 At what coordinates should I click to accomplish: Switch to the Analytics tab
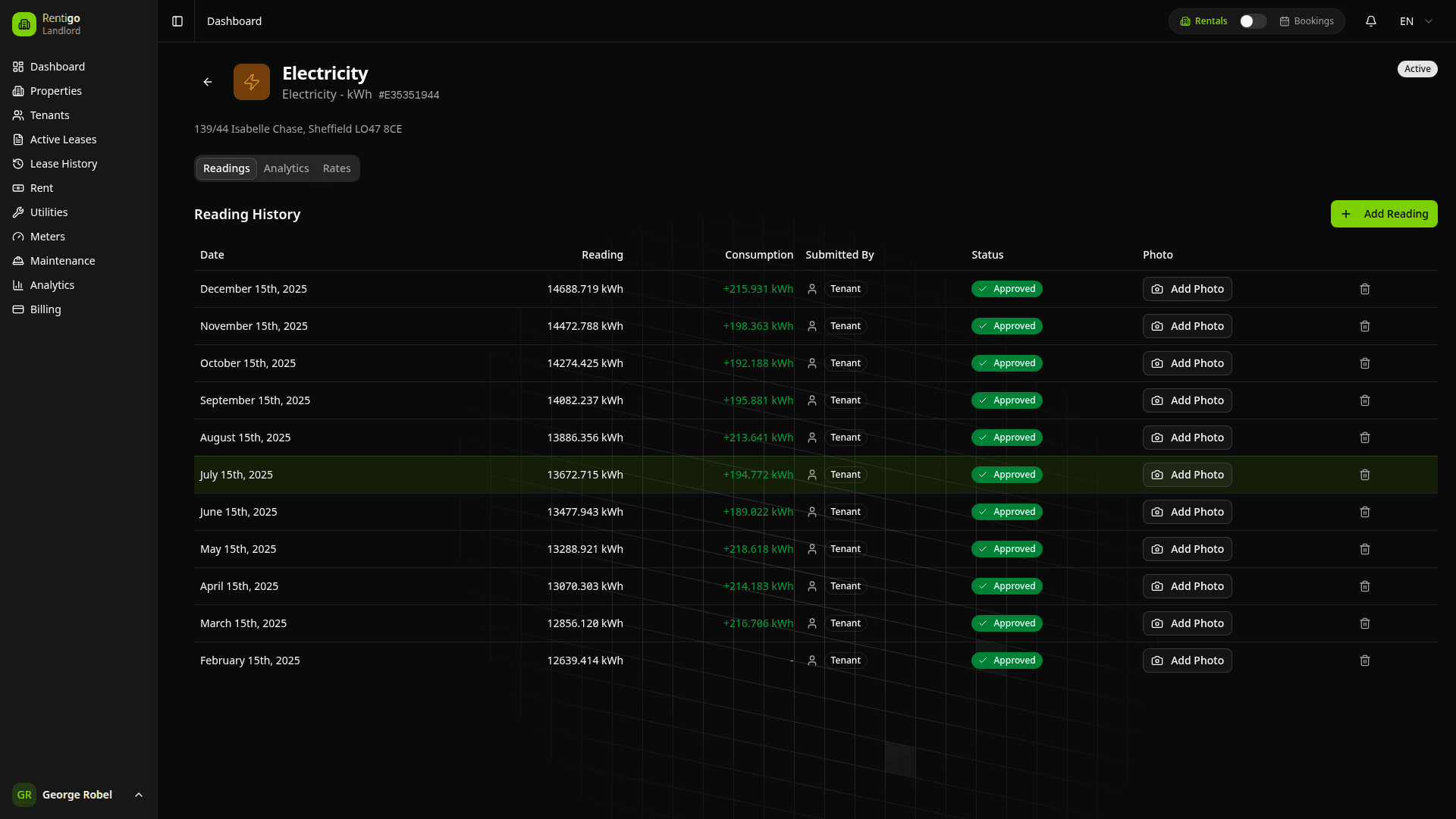(x=286, y=168)
